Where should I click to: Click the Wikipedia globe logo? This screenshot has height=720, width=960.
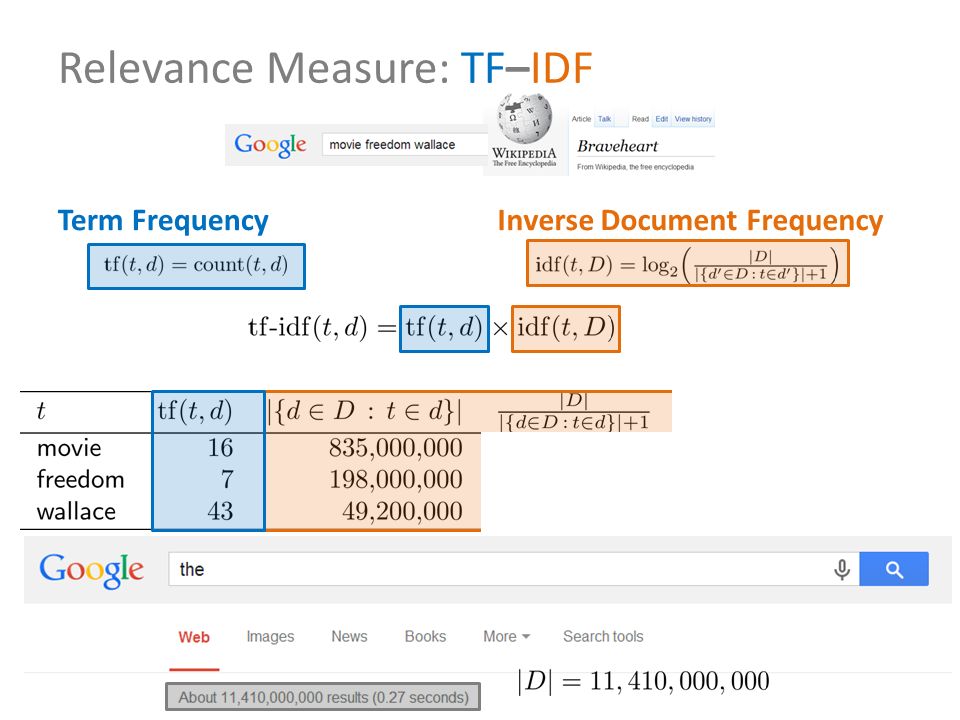point(525,118)
